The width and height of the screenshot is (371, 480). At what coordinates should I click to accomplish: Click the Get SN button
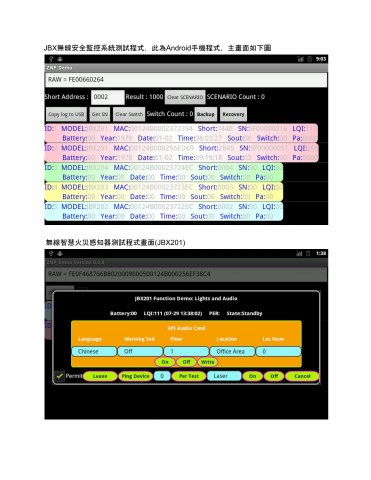tap(100, 114)
